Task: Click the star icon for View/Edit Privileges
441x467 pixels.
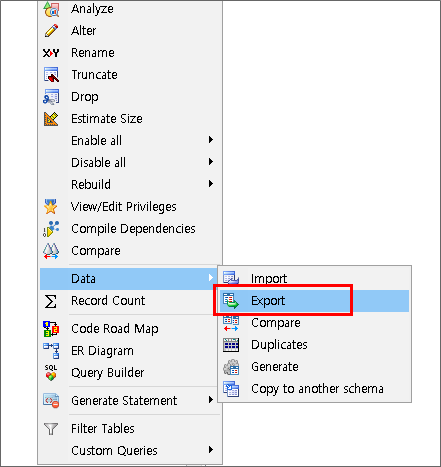Action: pos(50,207)
